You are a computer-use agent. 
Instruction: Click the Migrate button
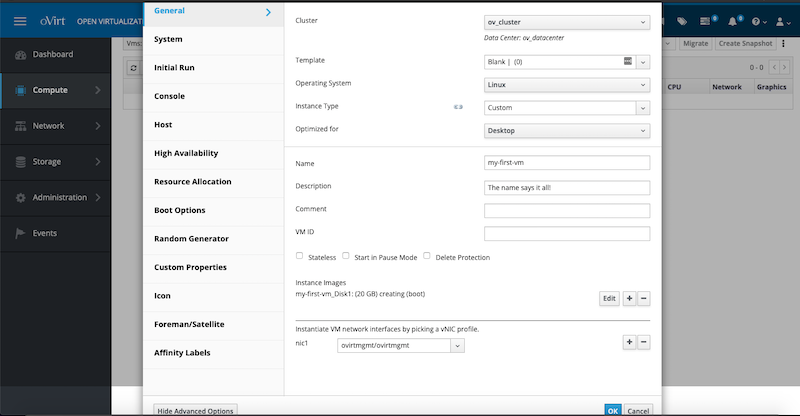click(x=695, y=44)
